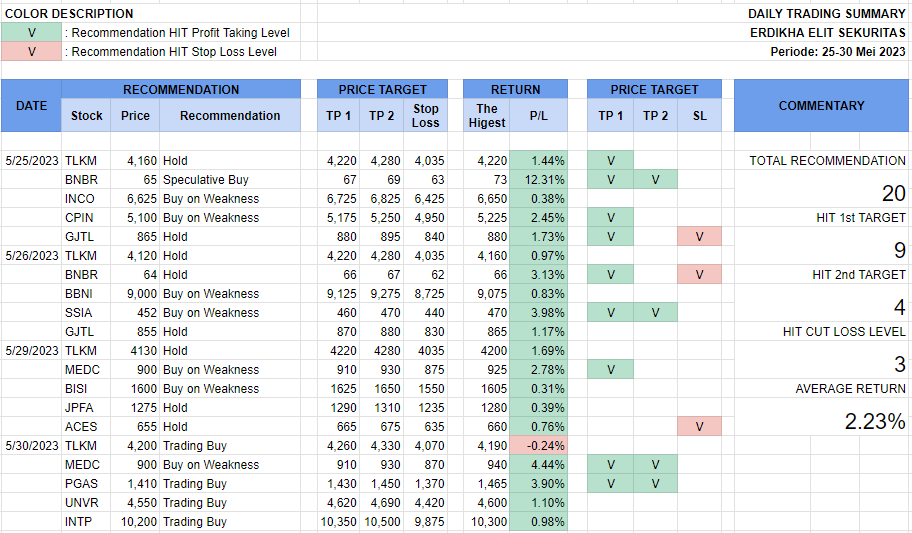This screenshot has height=533, width=912.
Task: Click the RETURN section header
Action: [515, 90]
